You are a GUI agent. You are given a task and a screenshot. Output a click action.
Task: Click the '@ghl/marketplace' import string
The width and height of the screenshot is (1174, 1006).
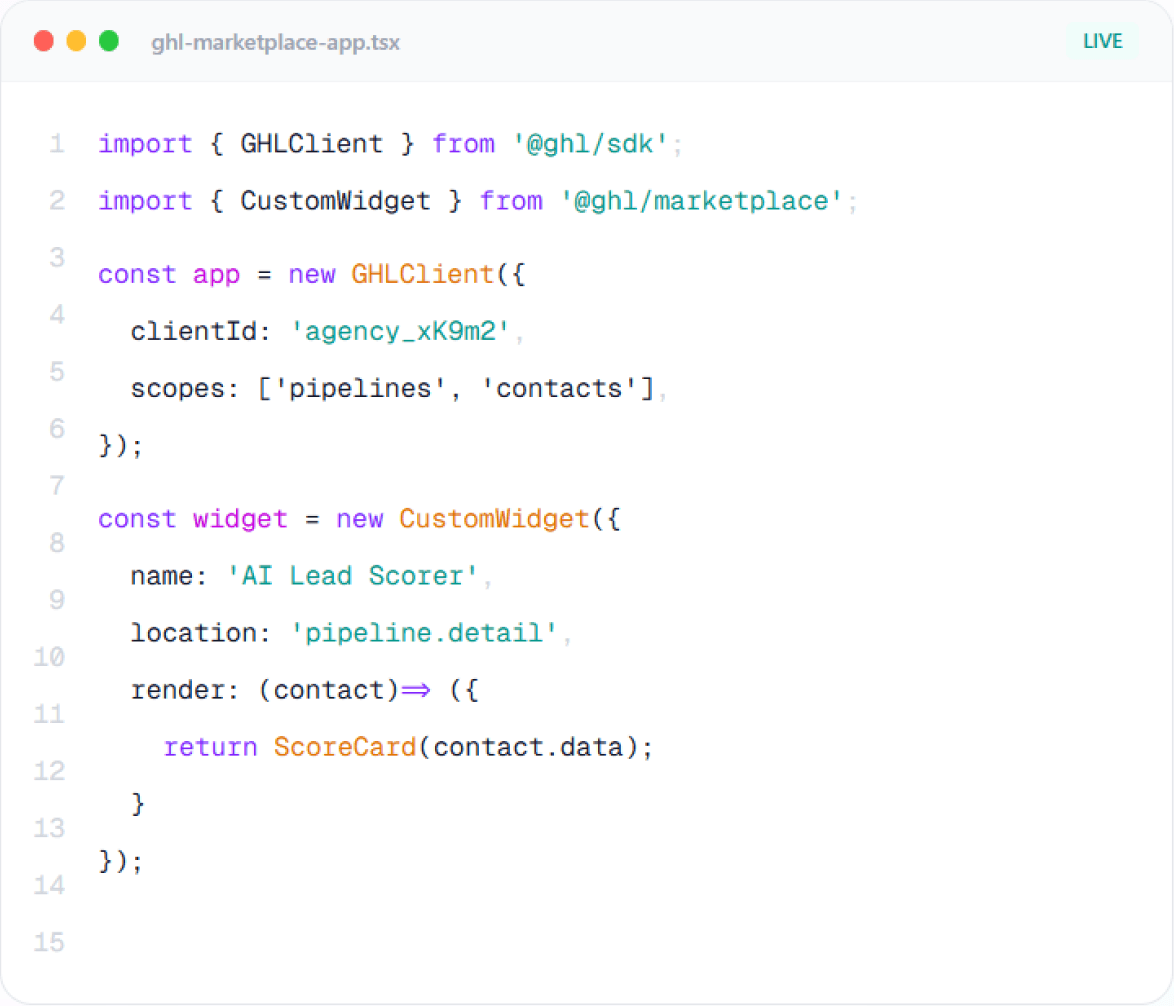702,201
